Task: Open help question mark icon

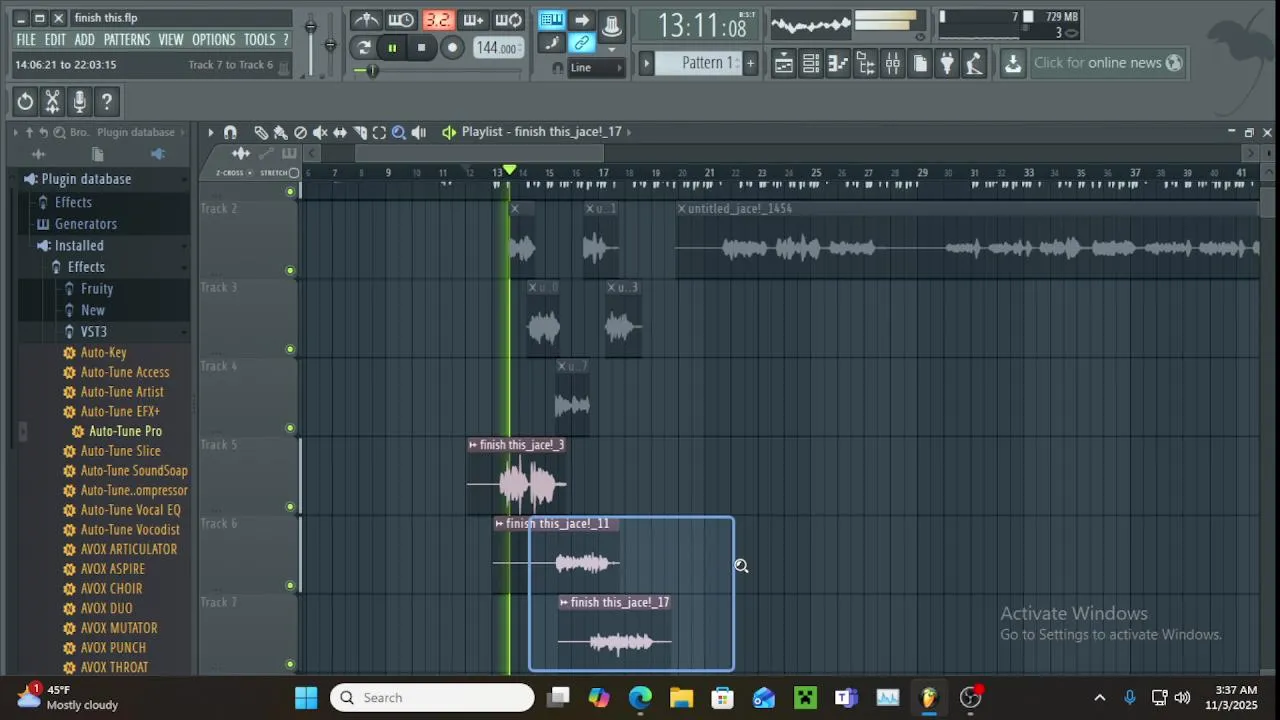Action: pyautogui.click(x=106, y=101)
